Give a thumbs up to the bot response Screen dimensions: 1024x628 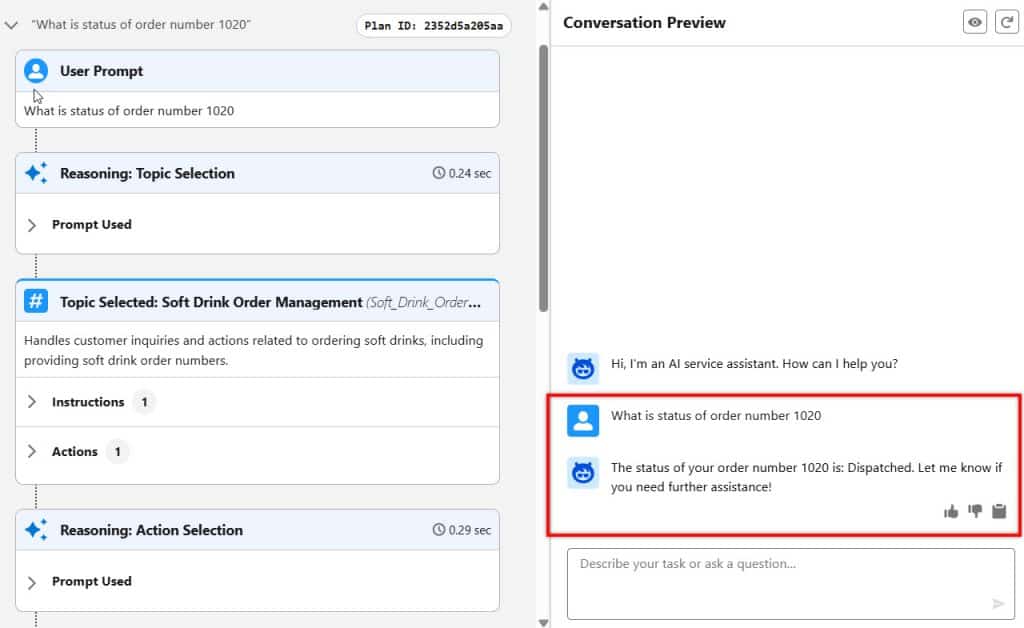tap(950, 511)
